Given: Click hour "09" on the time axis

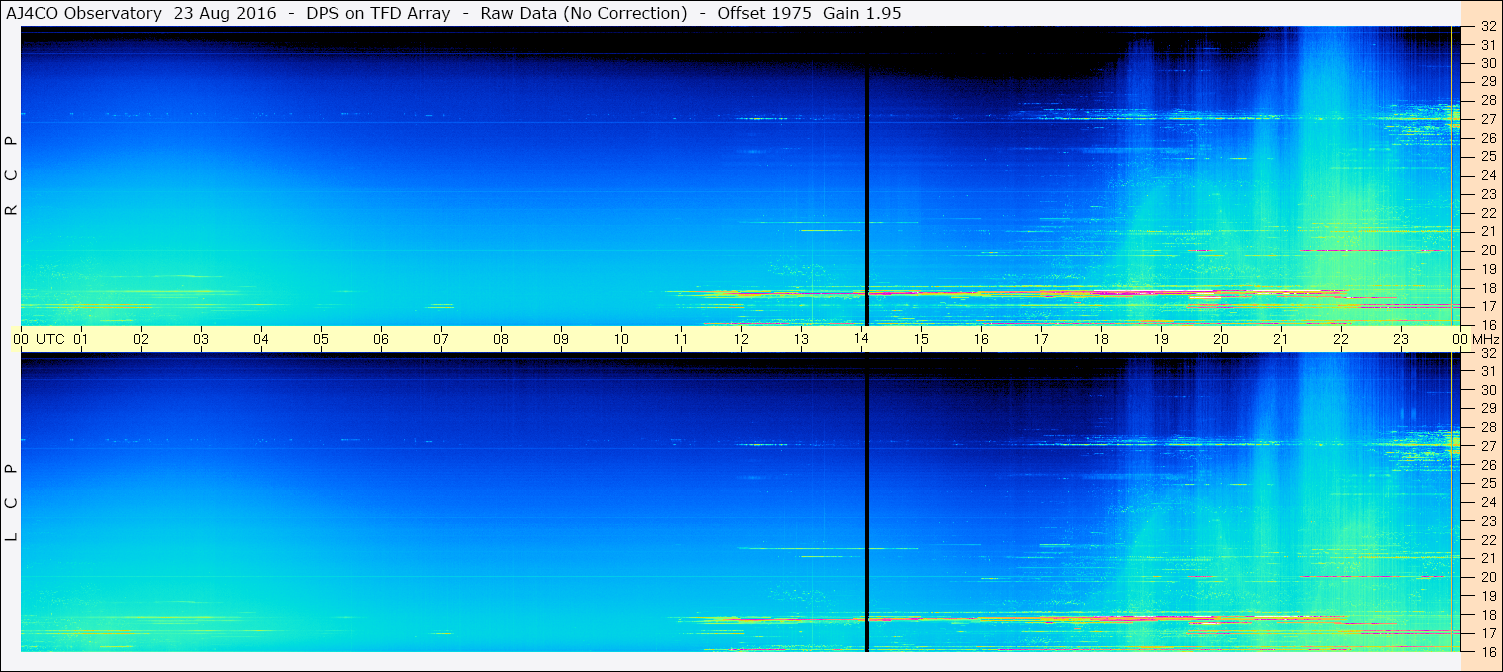Looking at the screenshot, I should click(561, 339).
